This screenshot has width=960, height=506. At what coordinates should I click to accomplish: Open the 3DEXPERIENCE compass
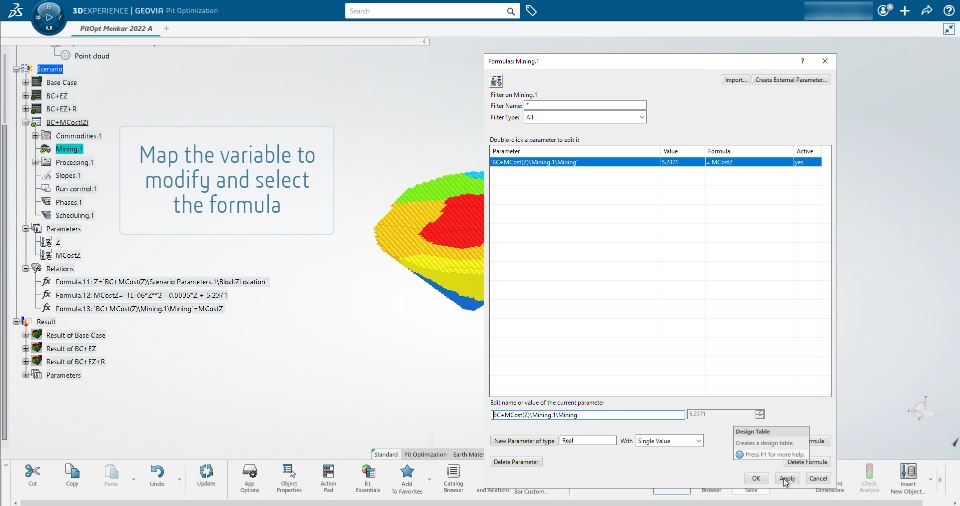(48, 18)
